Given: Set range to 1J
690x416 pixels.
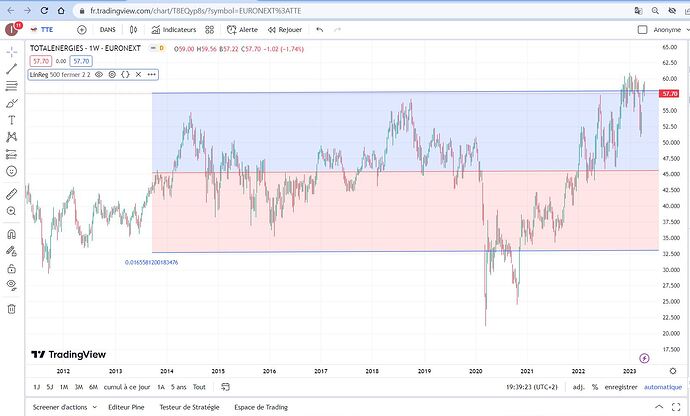Looking at the screenshot, I should tap(37, 387).
